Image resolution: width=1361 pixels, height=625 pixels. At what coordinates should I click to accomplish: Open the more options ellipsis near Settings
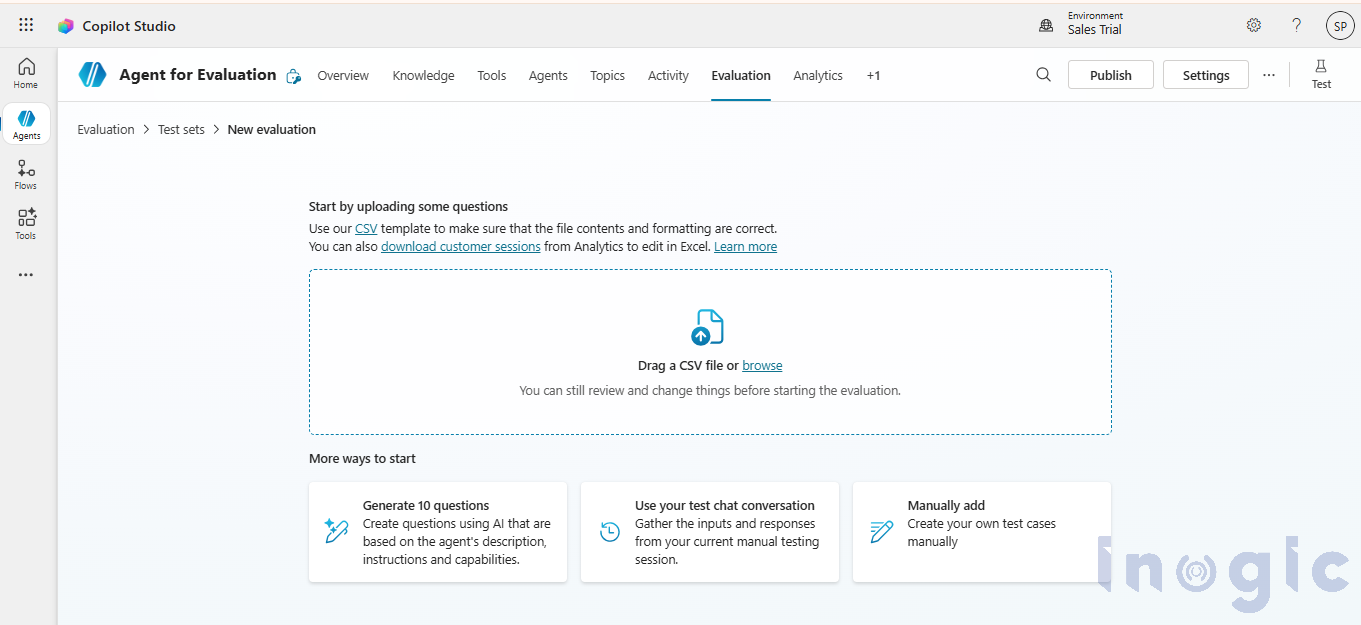[x=1269, y=74]
